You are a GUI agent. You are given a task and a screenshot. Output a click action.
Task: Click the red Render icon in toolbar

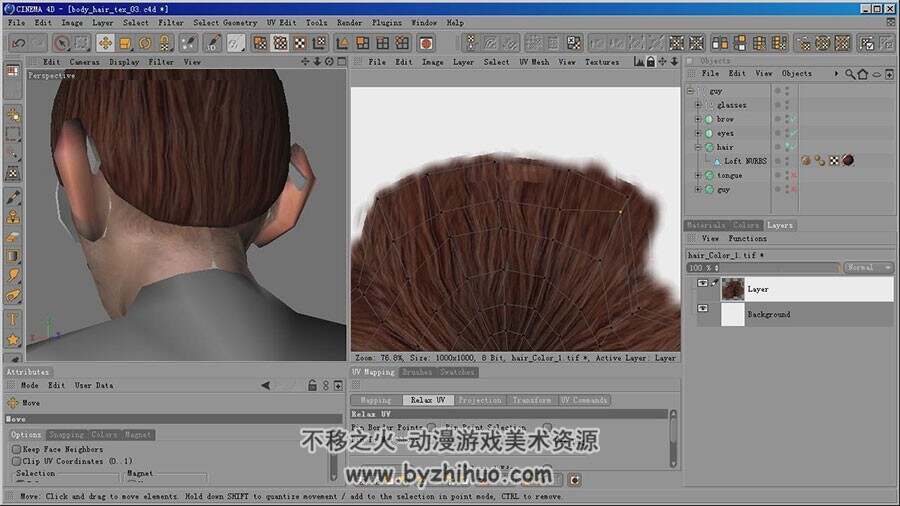pyautogui.click(x=426, y=43)
